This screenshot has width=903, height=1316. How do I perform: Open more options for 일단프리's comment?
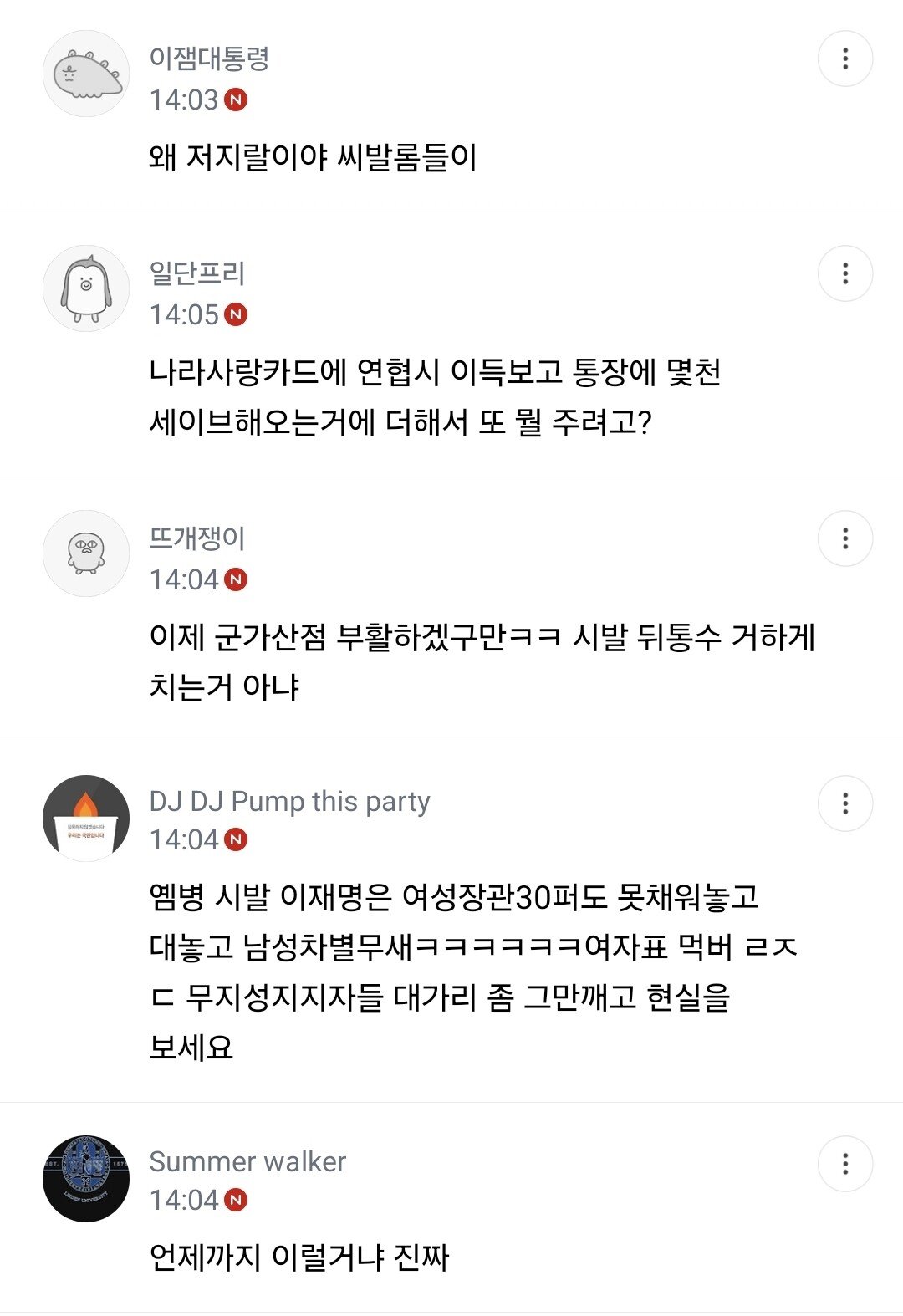(844, 273)
